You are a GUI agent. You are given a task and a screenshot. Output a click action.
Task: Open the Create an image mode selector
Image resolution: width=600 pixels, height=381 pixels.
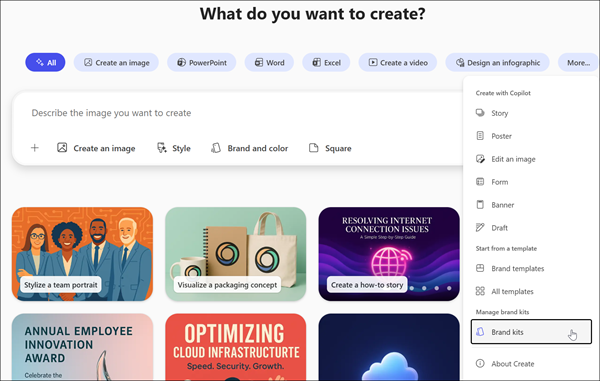[x=96, y=148]
